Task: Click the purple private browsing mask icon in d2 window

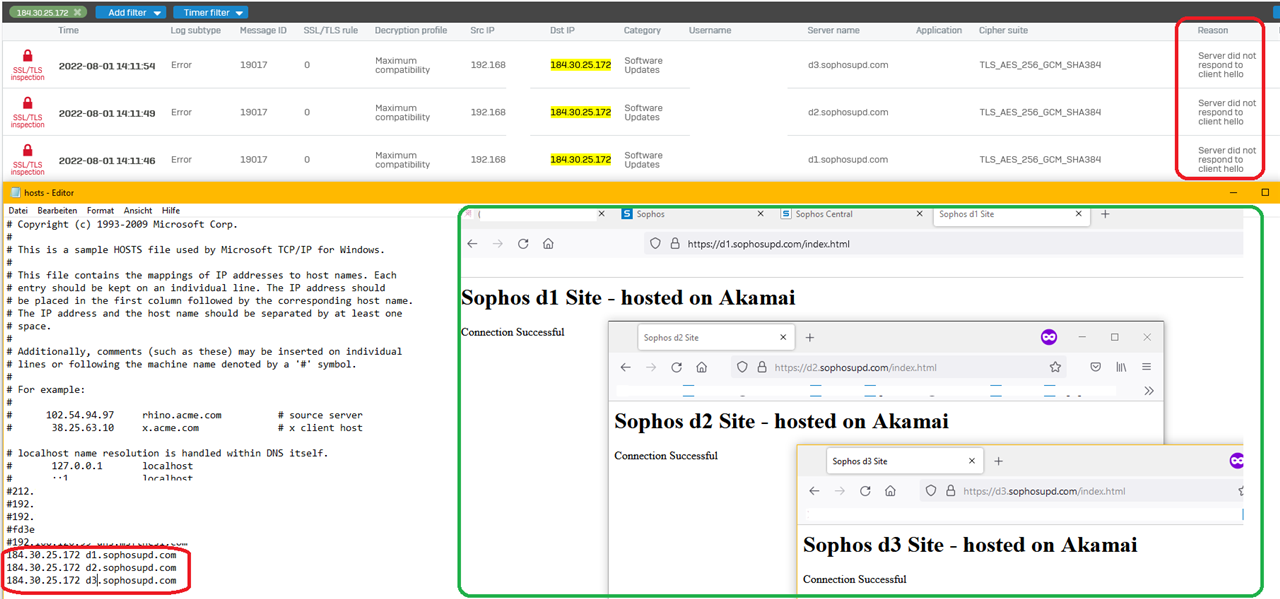Action: 1049,338
